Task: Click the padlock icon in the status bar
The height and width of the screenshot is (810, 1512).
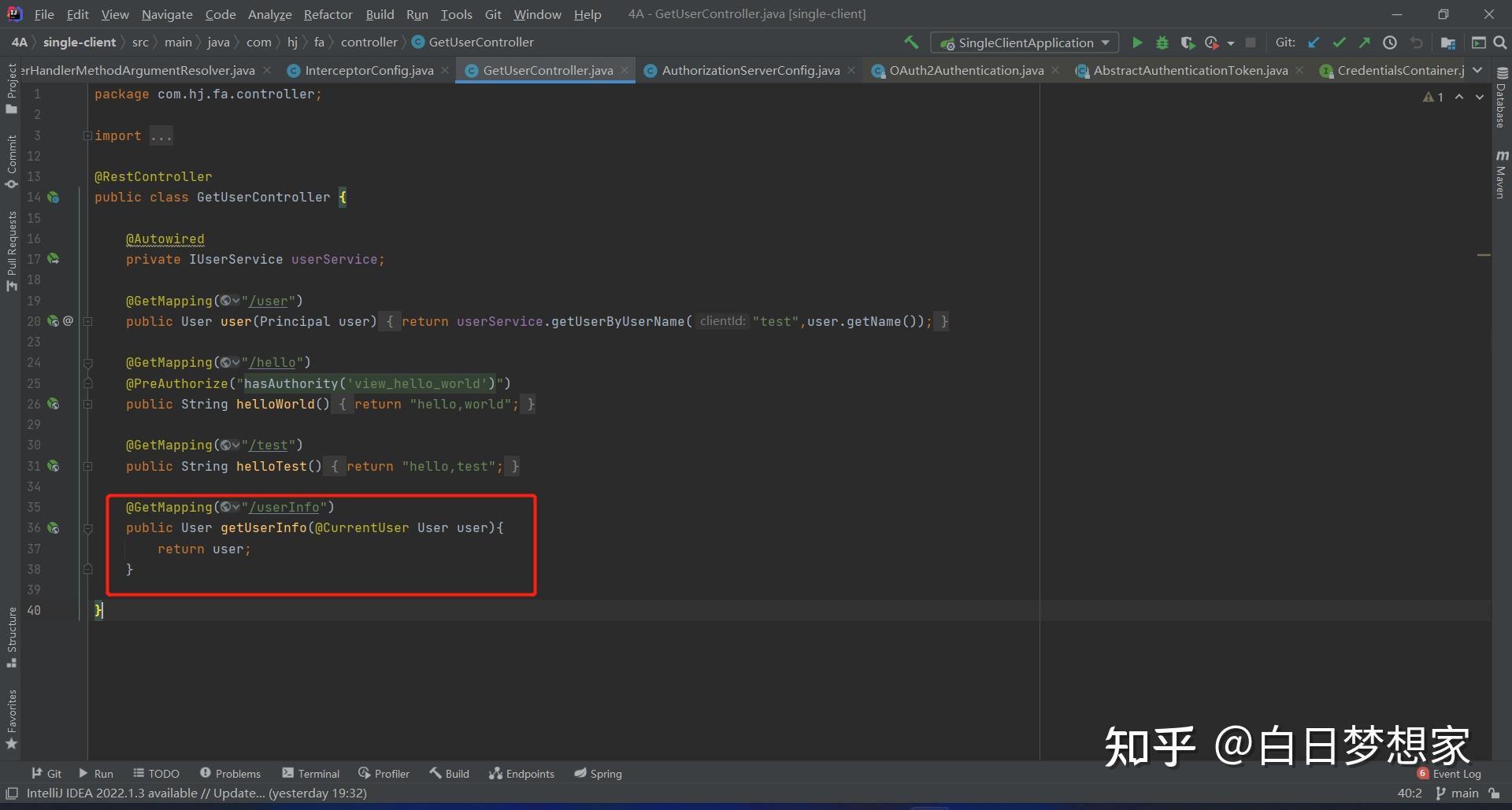Action: pyautogui.click(x=1494, y=793)
